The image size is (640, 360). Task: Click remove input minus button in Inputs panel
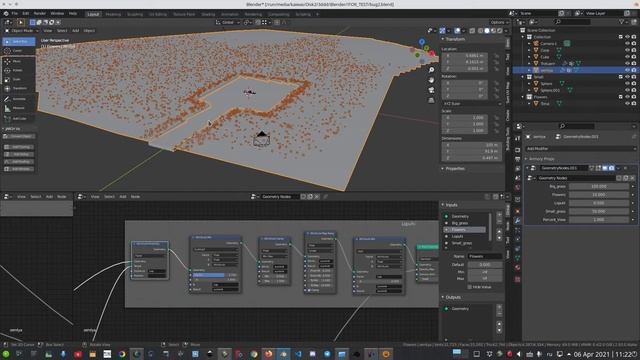(x=499, y=221)
